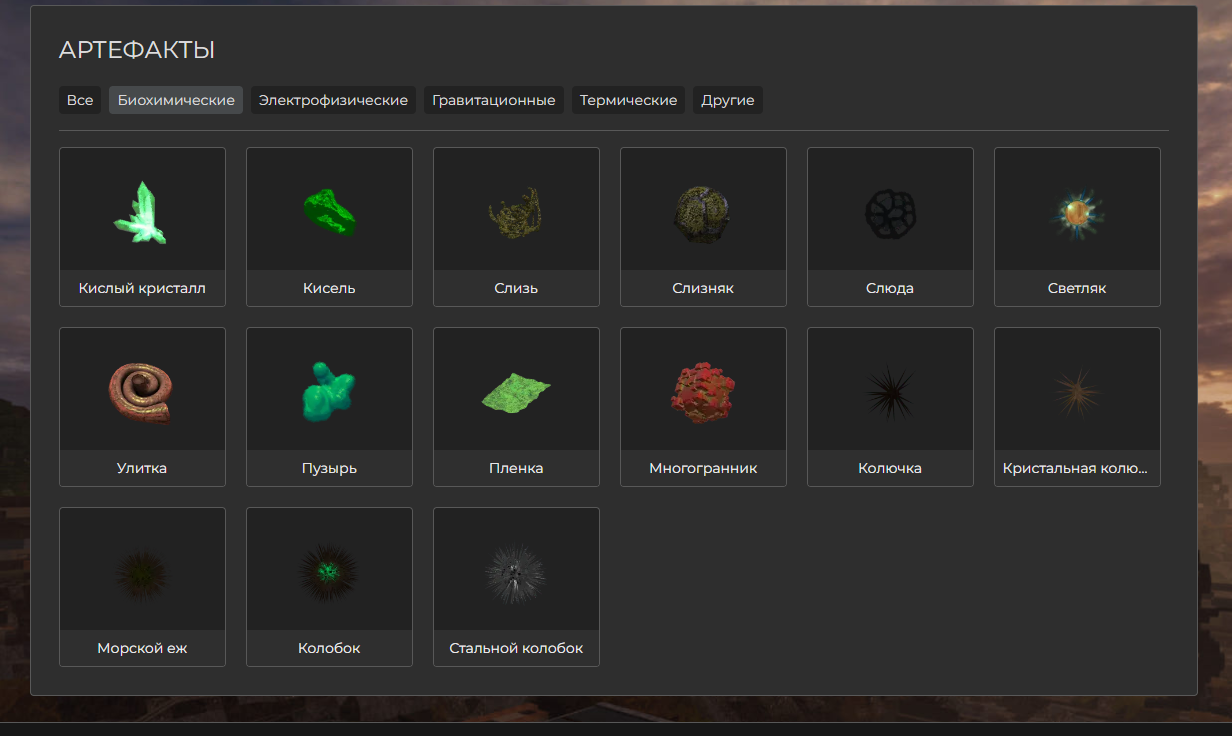Open the green Пленка artifact image
The height and width of the screenshot is (736, 1232).
[516, 392]
